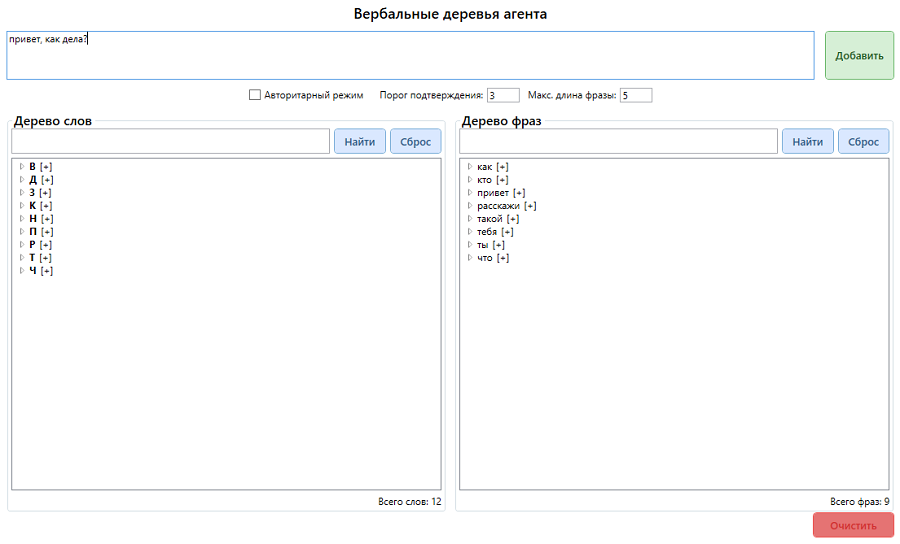900x544 pixels.
Task: Expand the В node in word tree
Action: 22,166
